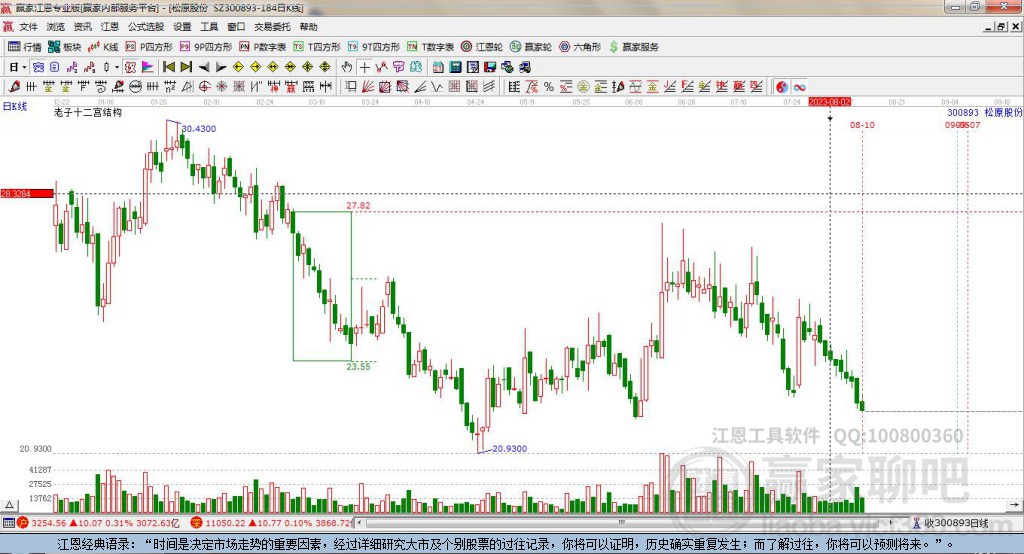Click 收300893日线 status text

coord(956,523)
